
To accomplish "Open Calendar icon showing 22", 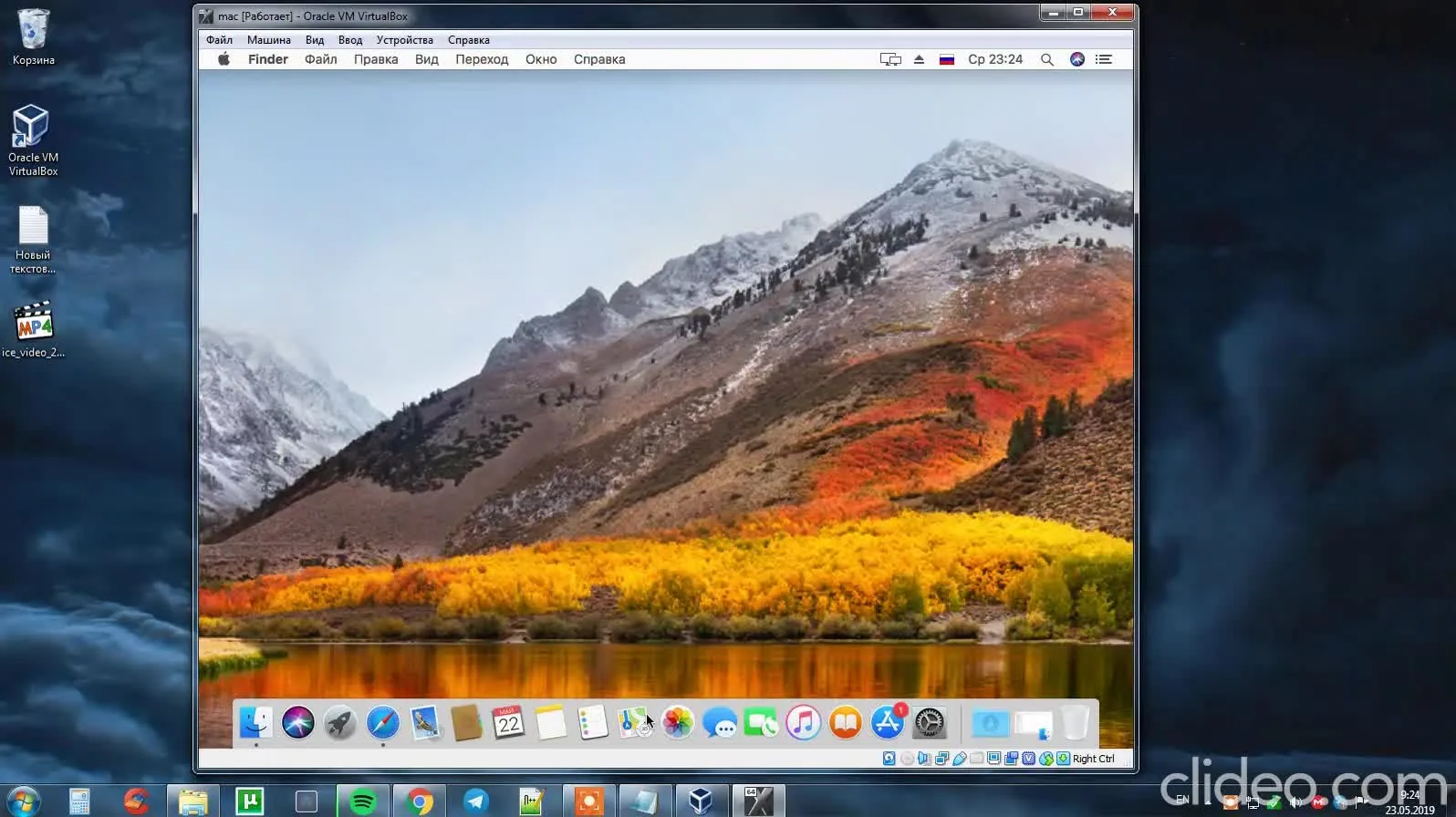I will (x=508, y=723).
